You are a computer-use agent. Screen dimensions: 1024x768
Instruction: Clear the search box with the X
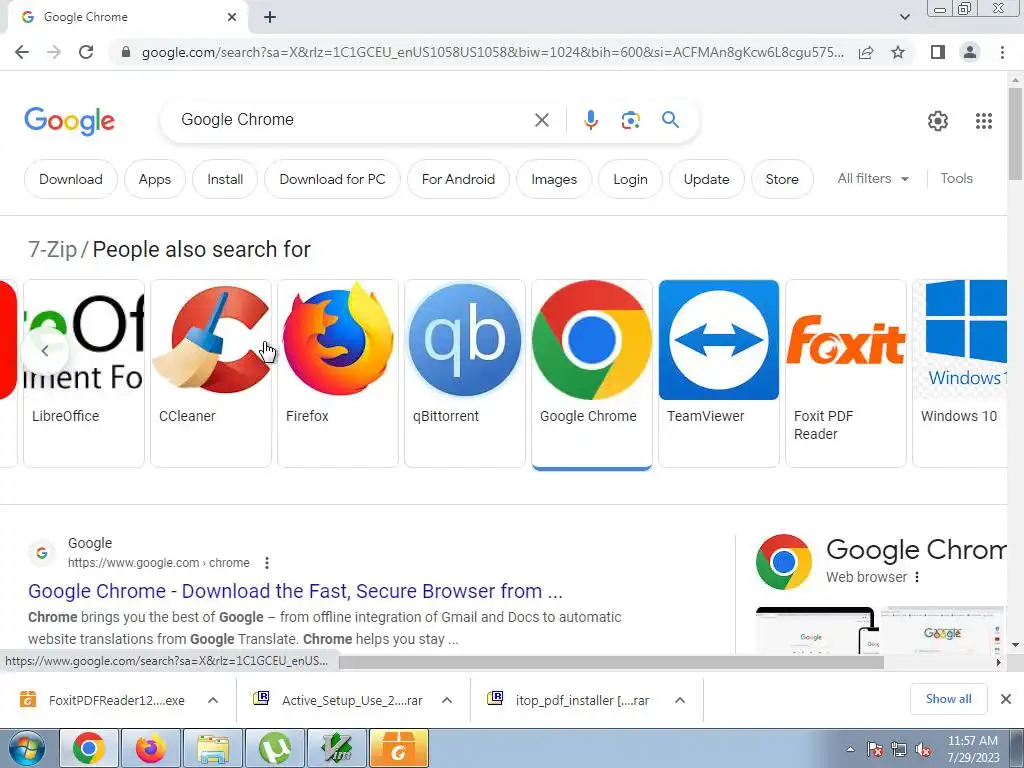(x=541, y=120)
